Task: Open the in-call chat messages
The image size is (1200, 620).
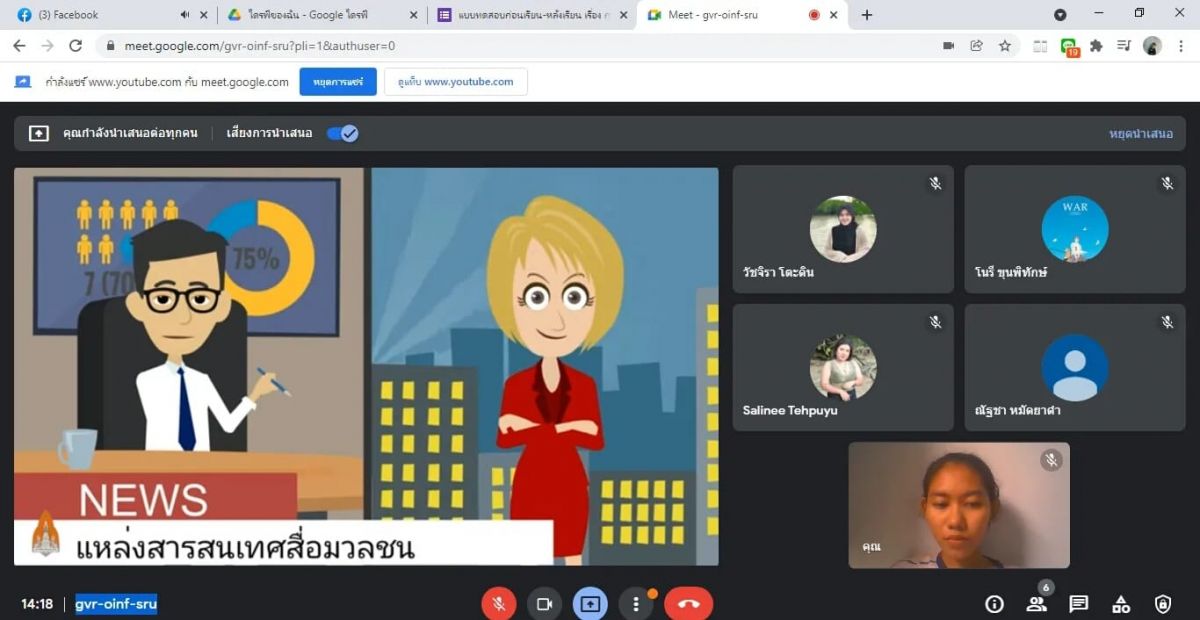Action: [x=1078, y=604]
